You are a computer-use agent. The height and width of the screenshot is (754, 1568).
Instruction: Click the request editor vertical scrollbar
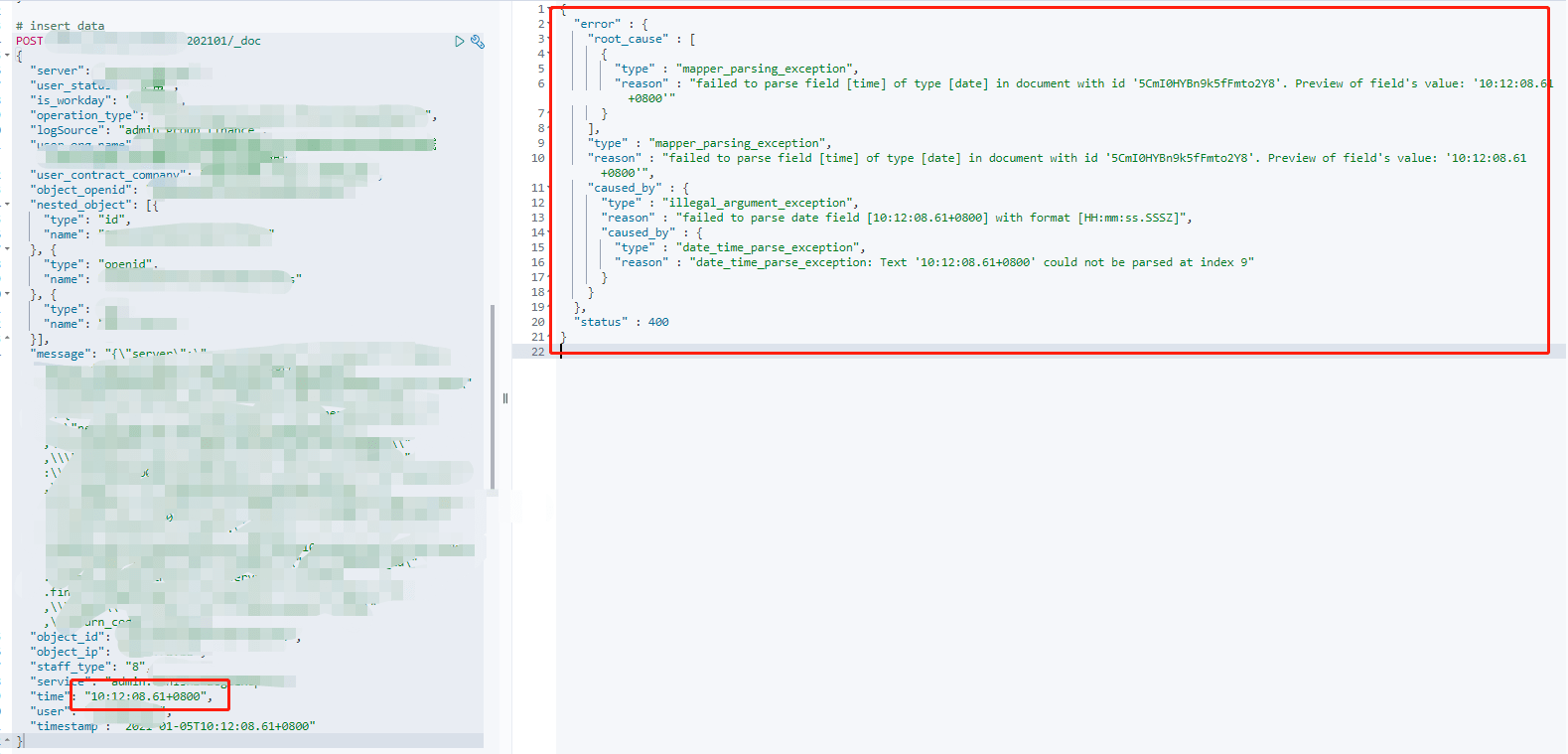click(x=493, y=397)
